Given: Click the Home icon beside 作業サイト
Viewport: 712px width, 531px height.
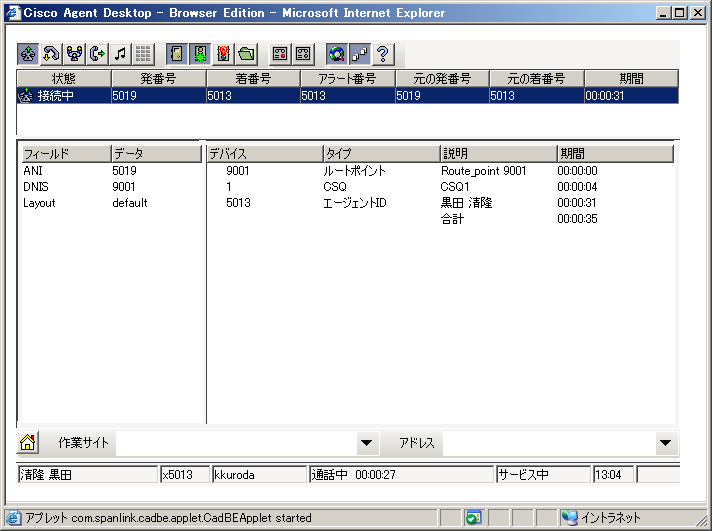Looking at the screenshot, I should pos(28,442).
